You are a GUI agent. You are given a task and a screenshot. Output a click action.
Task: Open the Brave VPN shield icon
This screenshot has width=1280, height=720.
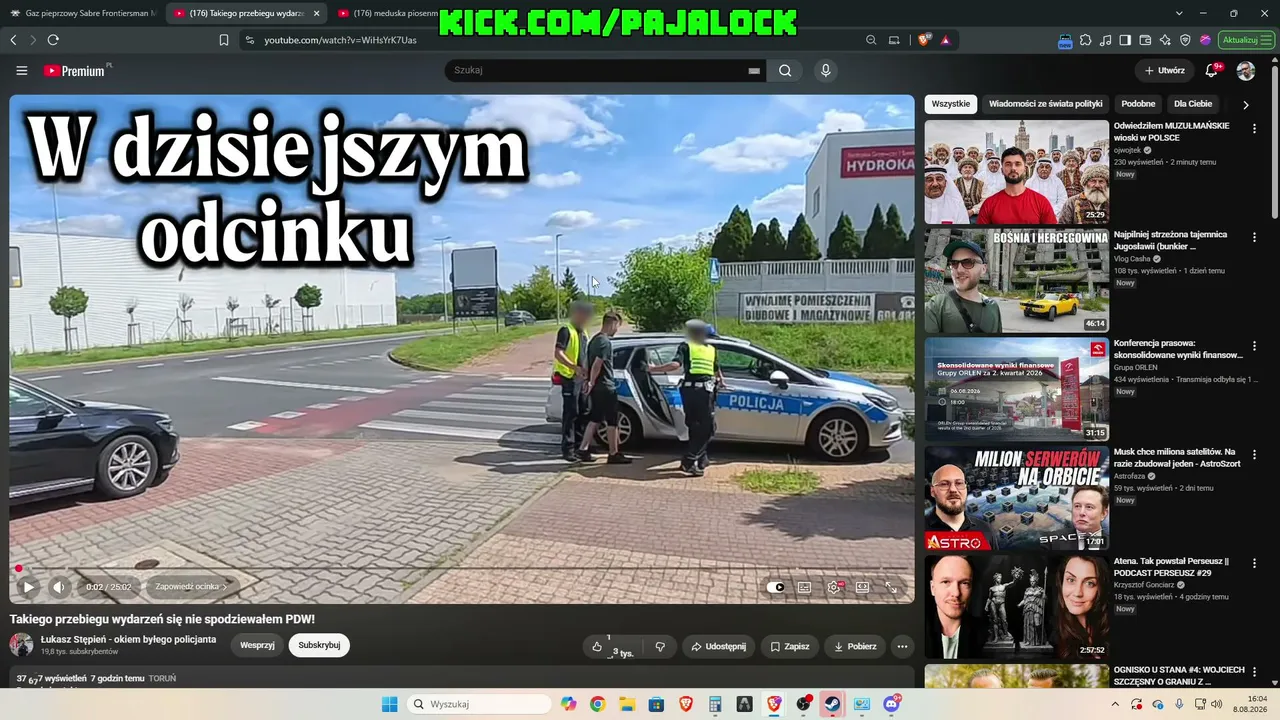coord(1185,40)
